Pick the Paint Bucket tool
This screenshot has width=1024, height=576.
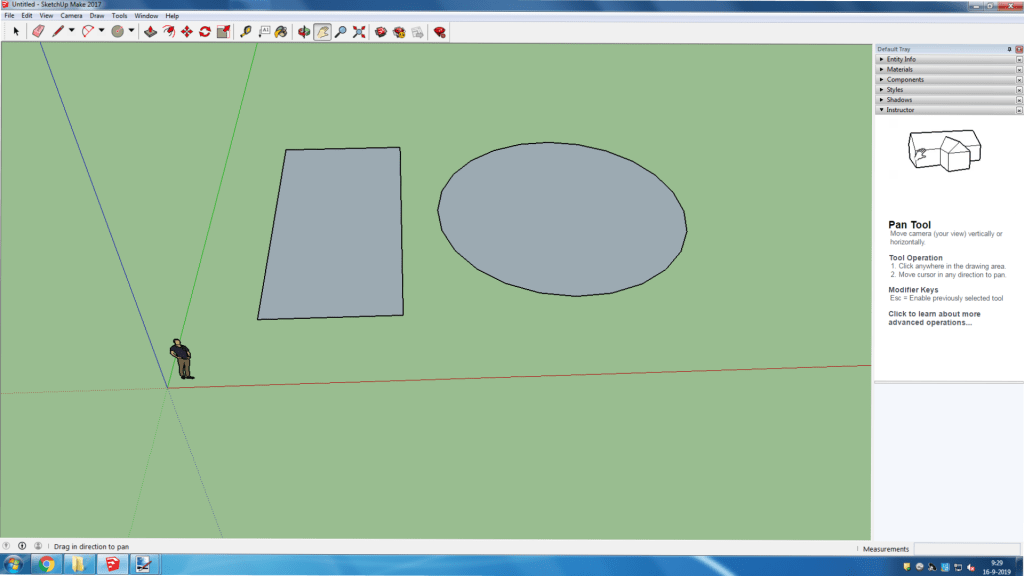(x=281, y=32)
